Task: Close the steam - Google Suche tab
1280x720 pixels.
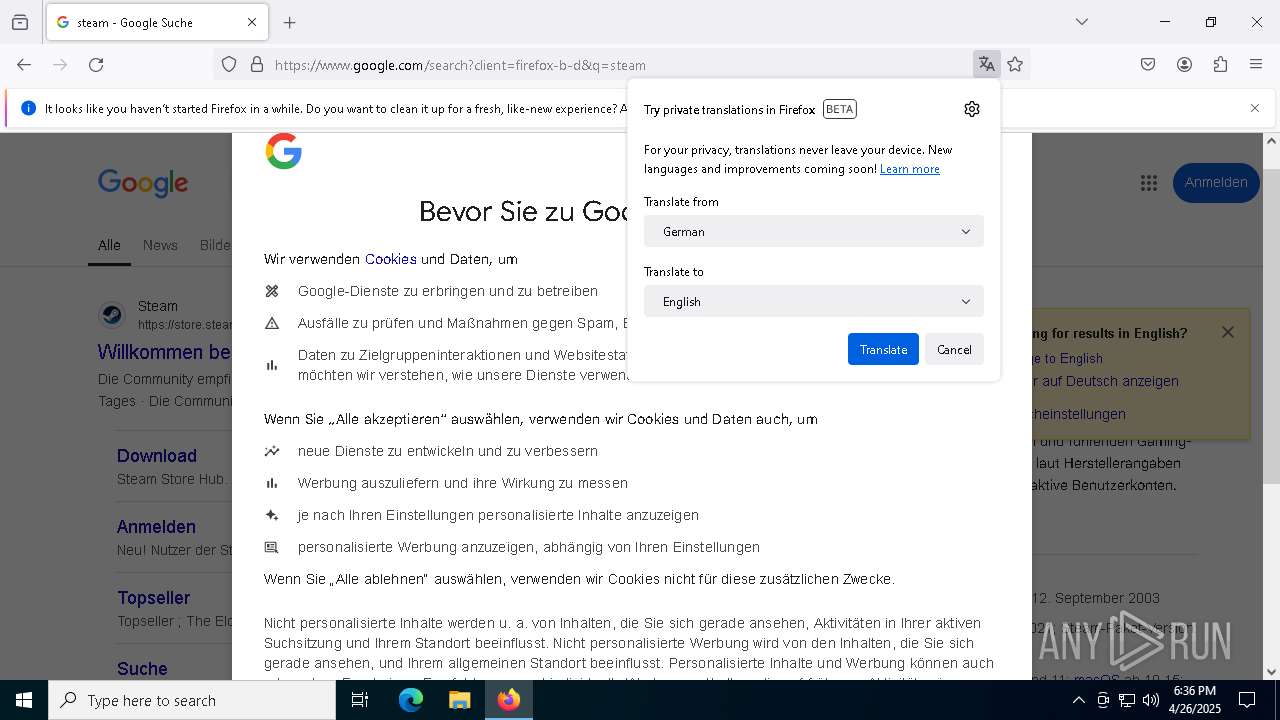Action: pyautogui.click(x=252, y=22)
